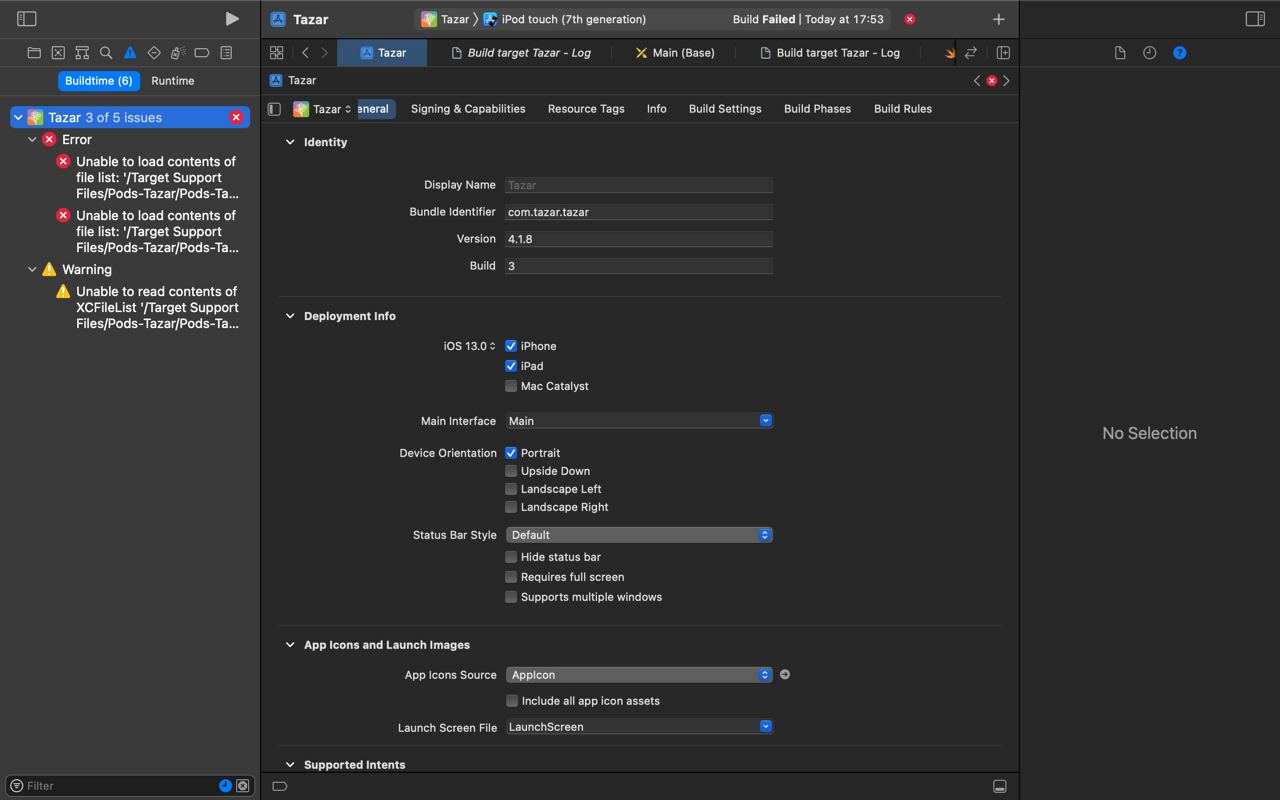Viewport: 1280px width, 800px height.
Task: Switch to Resource Tags tab
Action: pyautogui.click(x=586, y=109)
